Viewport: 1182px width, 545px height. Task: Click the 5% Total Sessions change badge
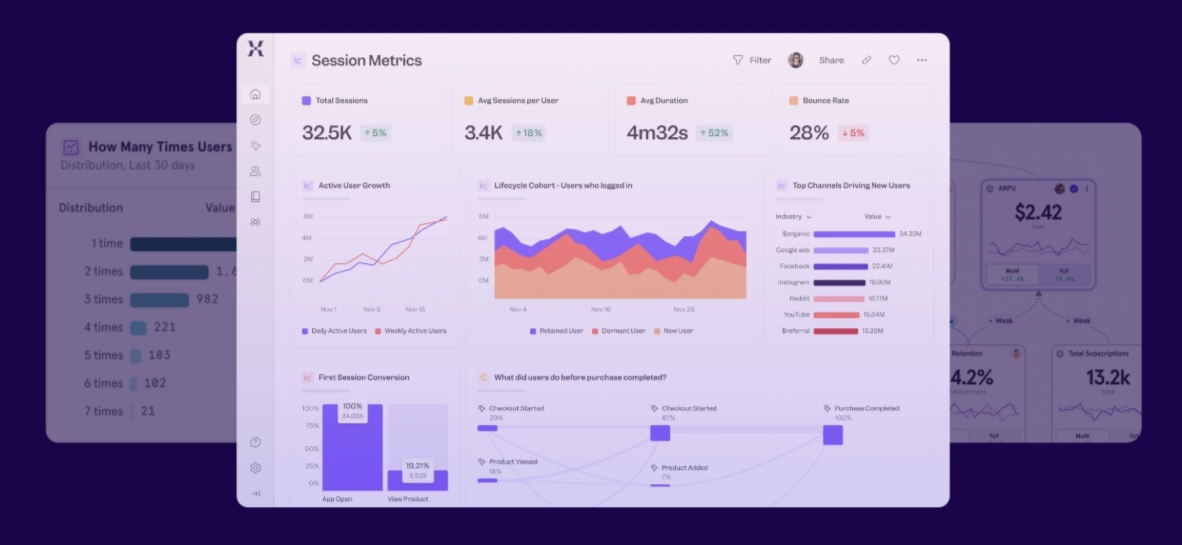375,133
